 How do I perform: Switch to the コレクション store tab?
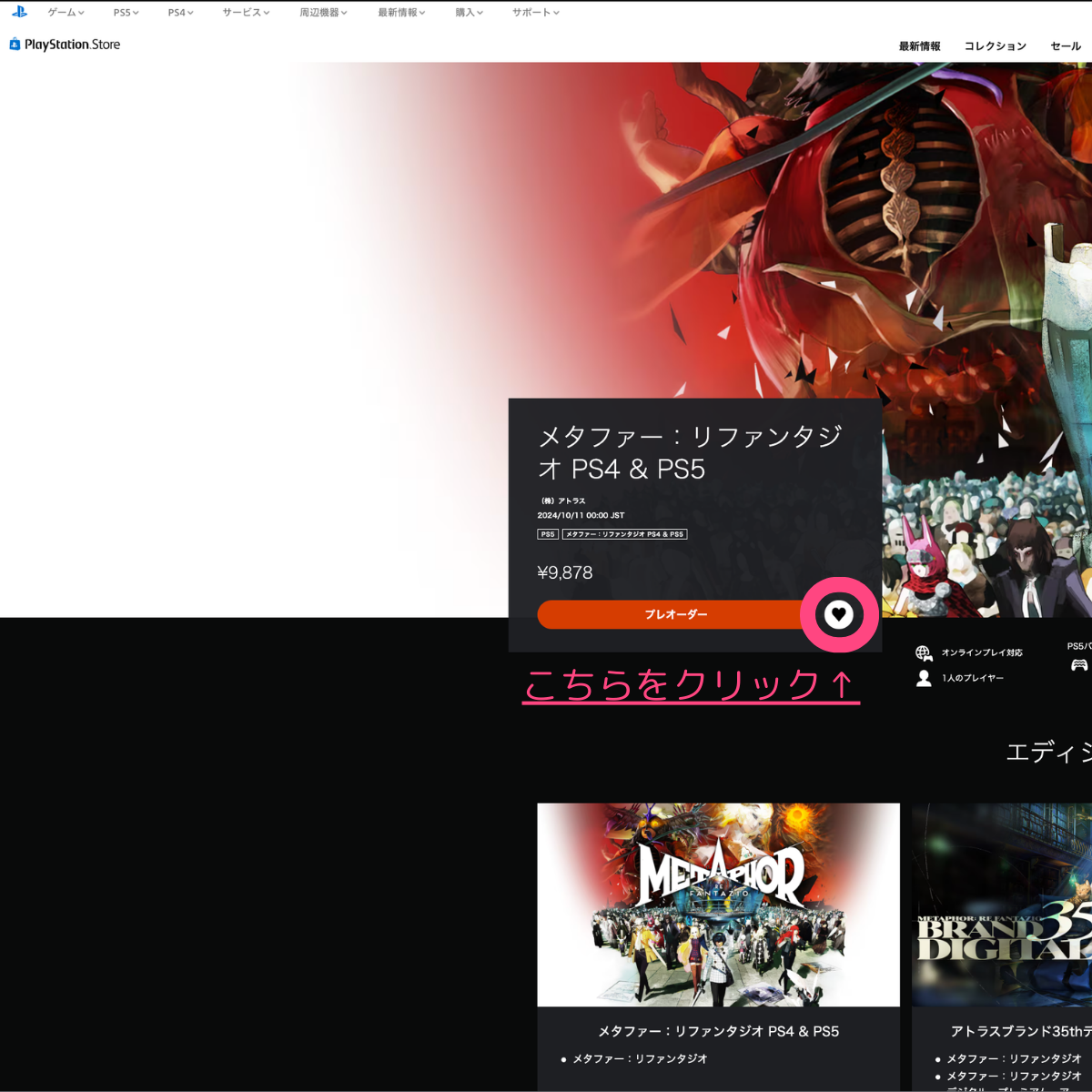[x=995, y=45]
